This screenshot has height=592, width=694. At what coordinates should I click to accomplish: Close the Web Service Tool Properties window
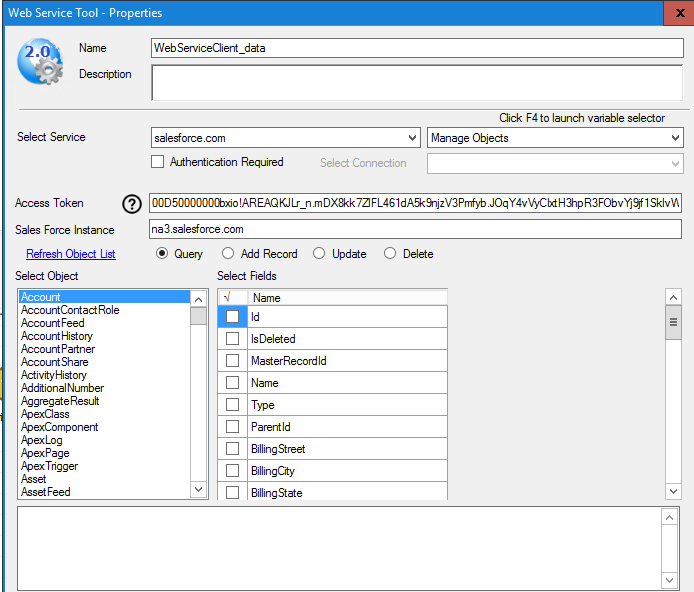tap(679, 13)
